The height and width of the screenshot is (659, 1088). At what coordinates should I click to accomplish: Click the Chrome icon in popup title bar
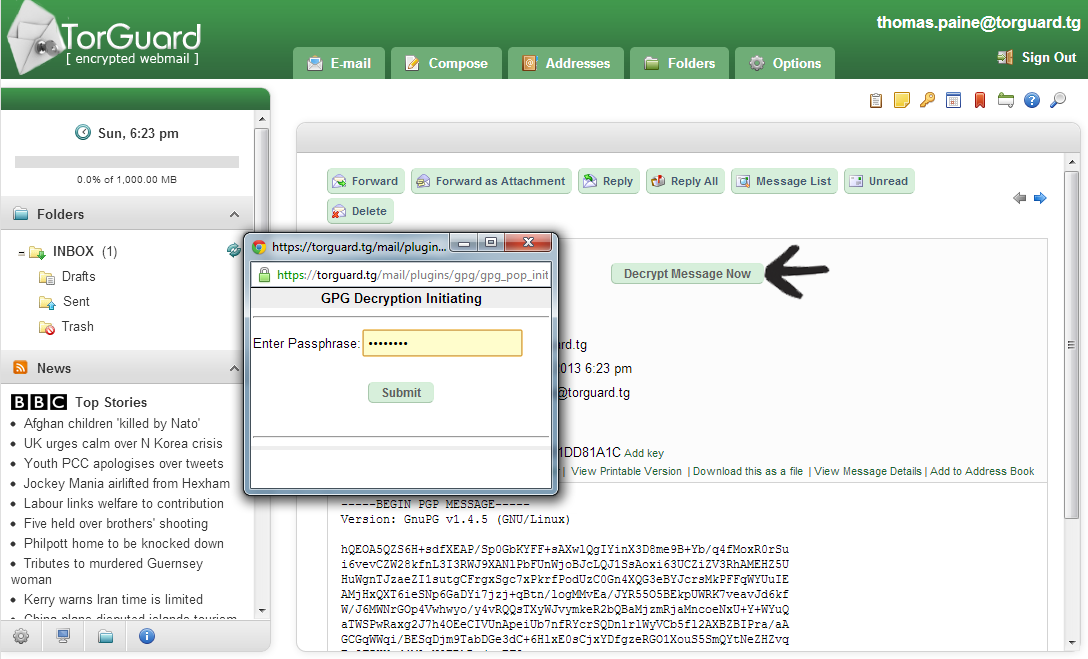pos(260,247)
